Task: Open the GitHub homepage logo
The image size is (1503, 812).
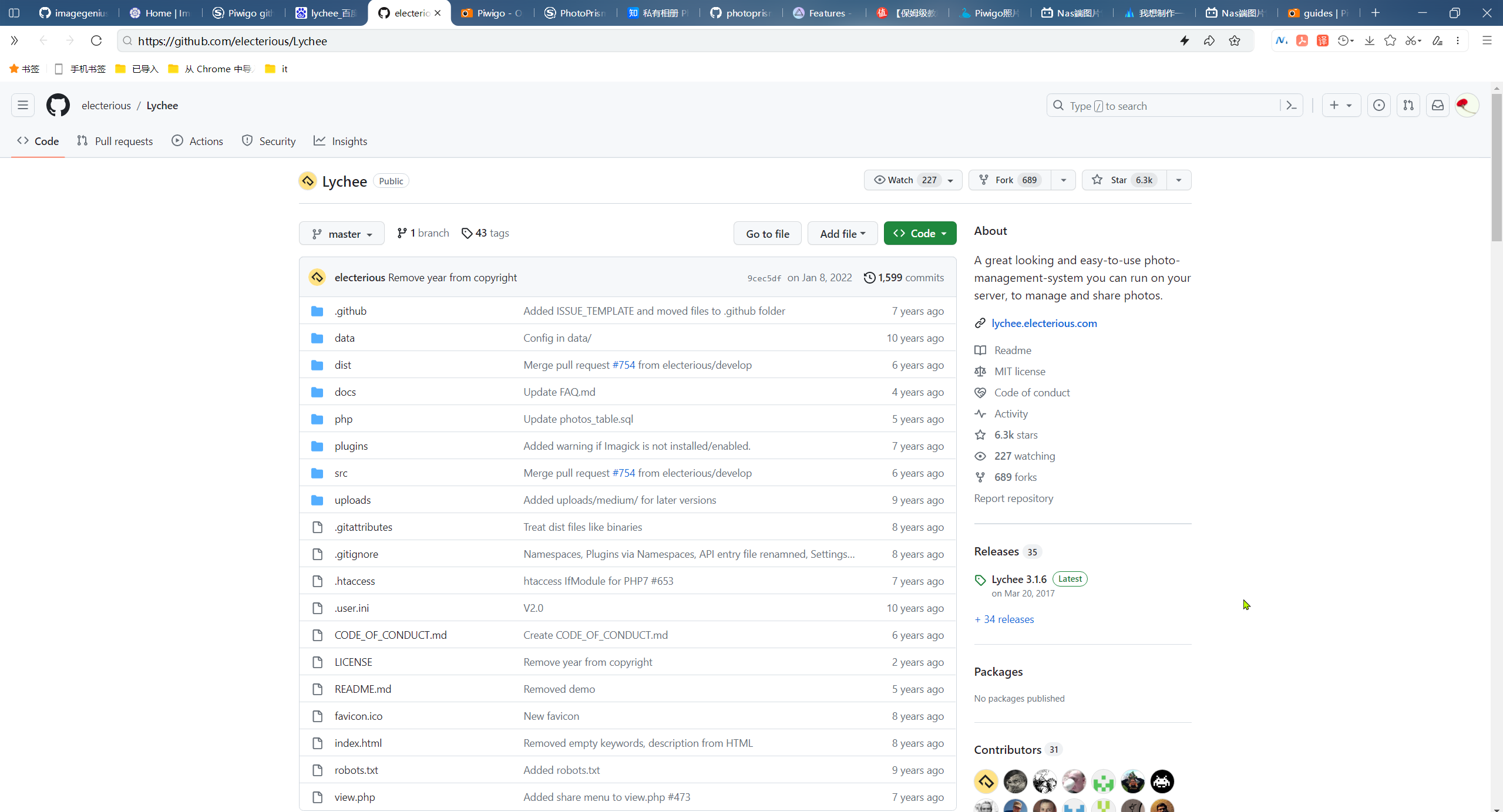Action: pos(58,106)
